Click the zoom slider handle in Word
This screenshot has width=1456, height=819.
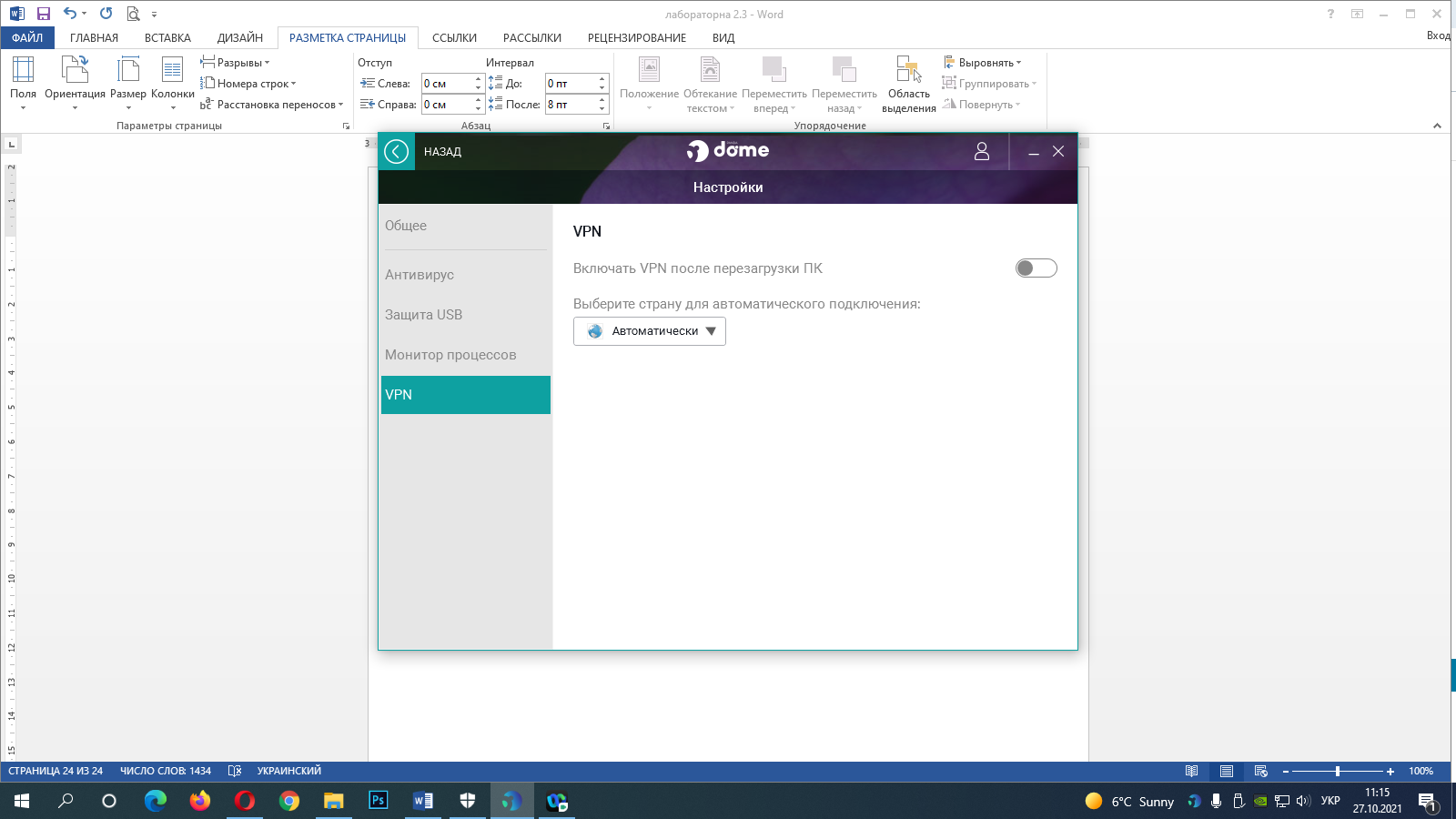tap(1338, 771)
